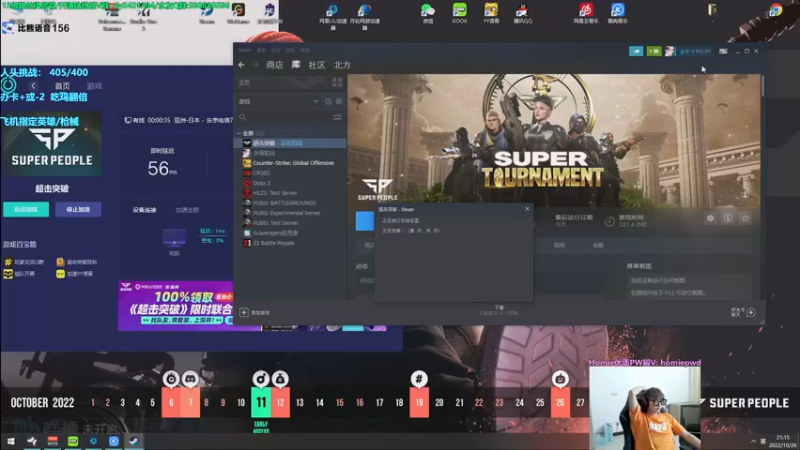Viewport: 800px width, 450px height.
Task: Open the Super People encyclopedia icon in toolbox
Action: (61, 262)
